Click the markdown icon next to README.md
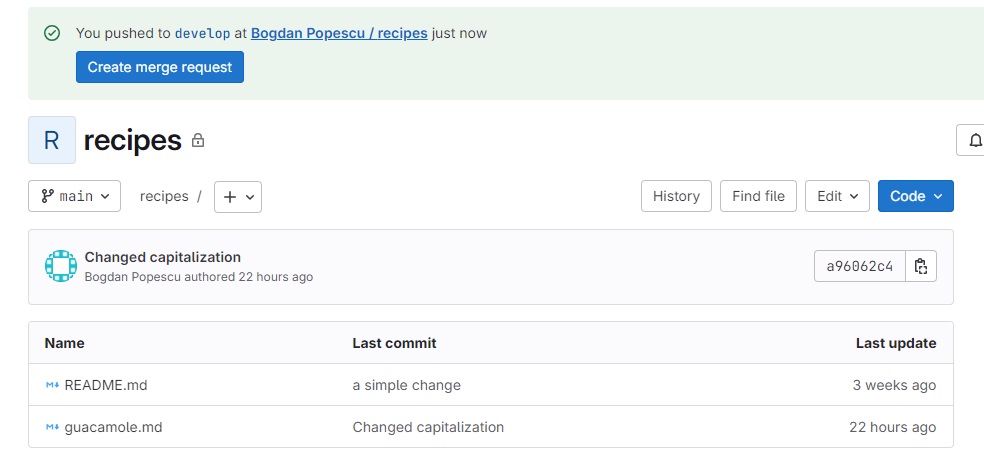 (52, 385)
